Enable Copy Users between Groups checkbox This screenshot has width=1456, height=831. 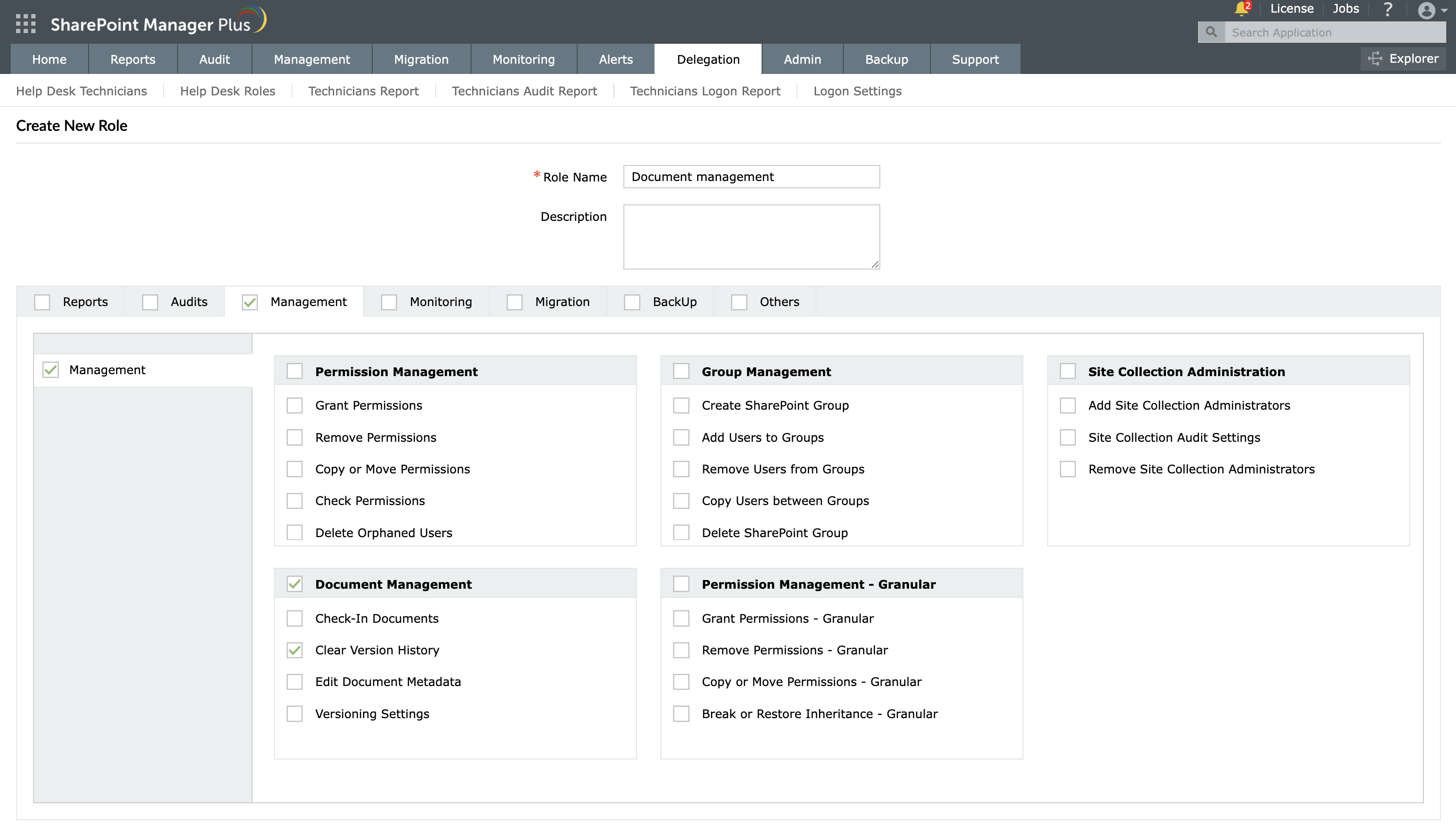tap(681, 501)
